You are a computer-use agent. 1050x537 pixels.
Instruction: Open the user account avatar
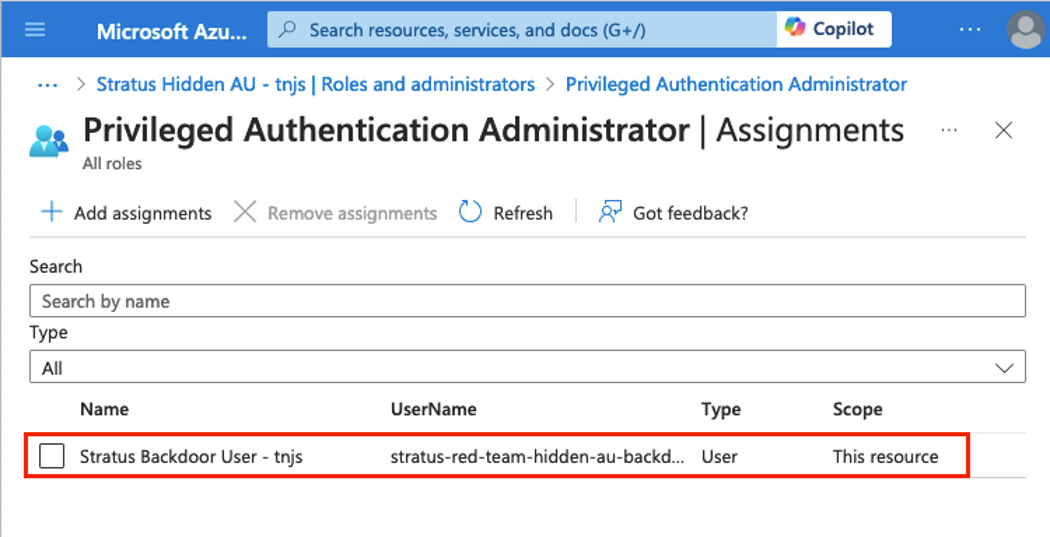coord(1026,30)
